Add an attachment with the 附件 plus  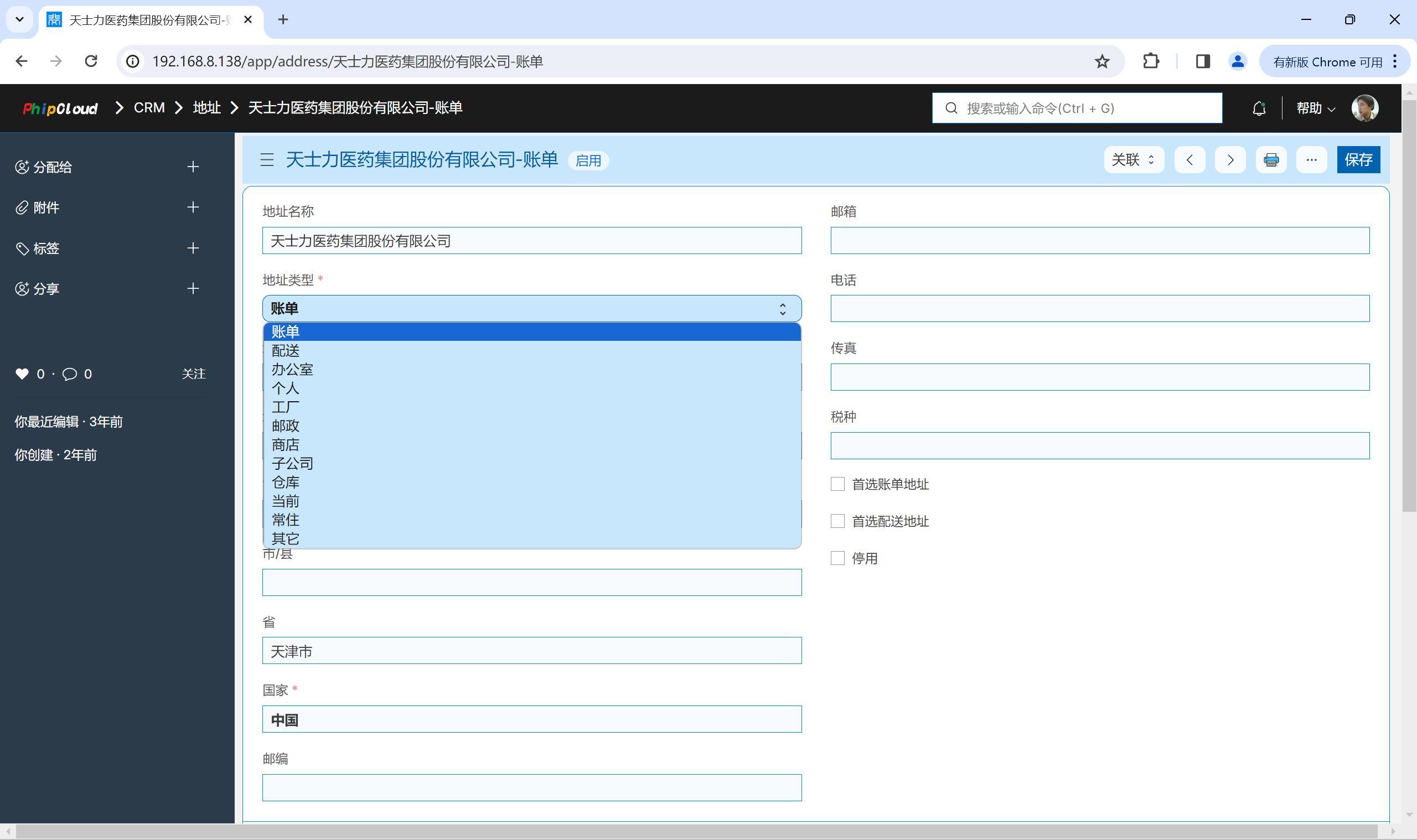point(193,207)
